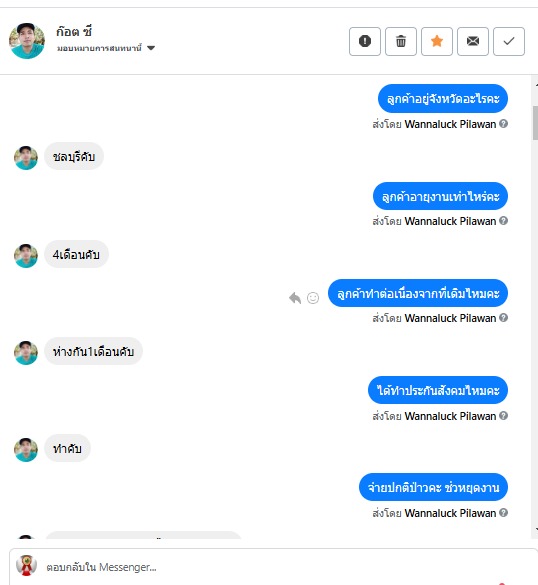
Task: Open emoji reaction smiley beside the blue message
Action: coord(313,298)
